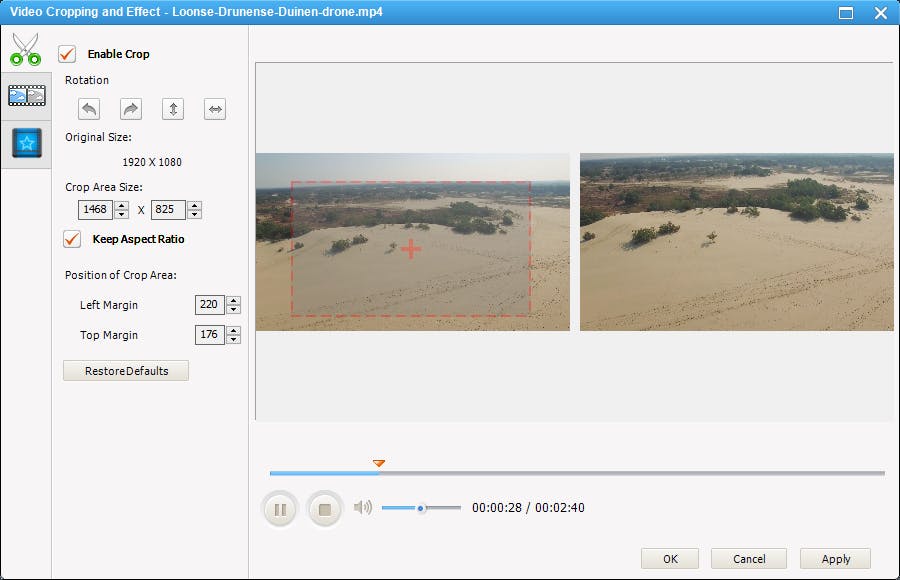
Task: Open the film strip Effect tab
Action: pyautogui.click(x=26, y=95)
